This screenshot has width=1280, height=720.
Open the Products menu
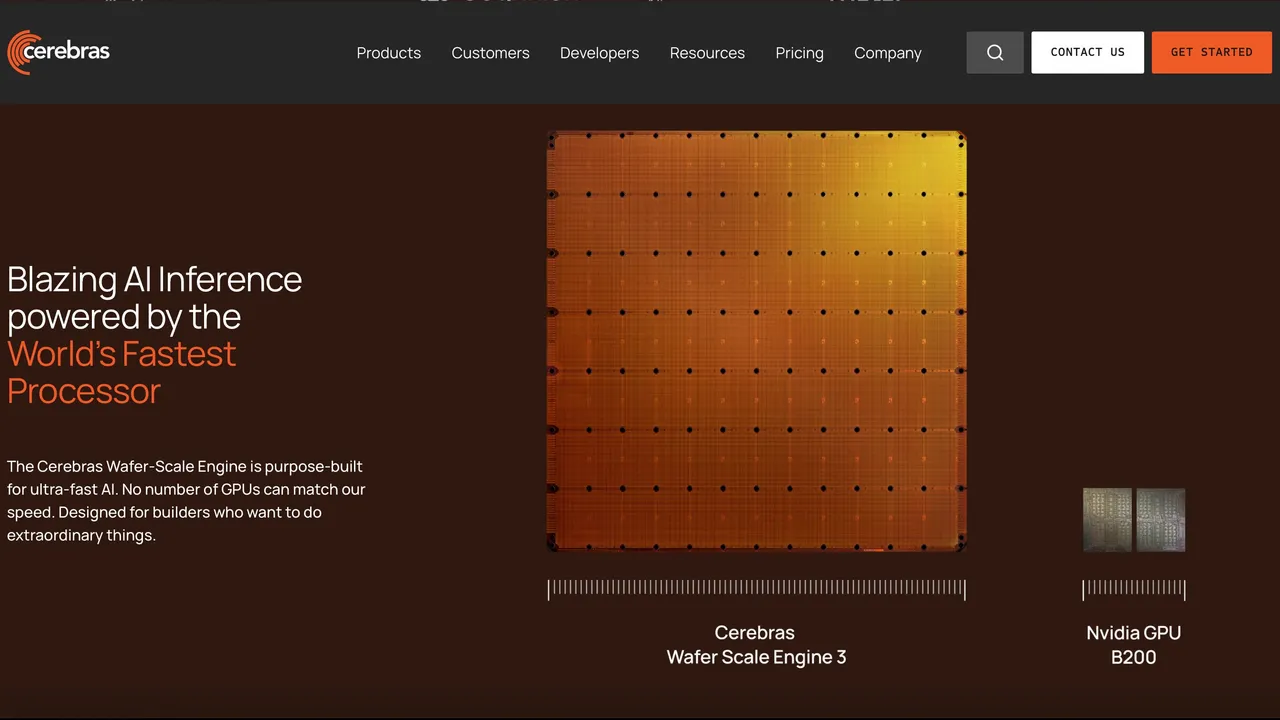pyautogui.click(x=389, y=53)
